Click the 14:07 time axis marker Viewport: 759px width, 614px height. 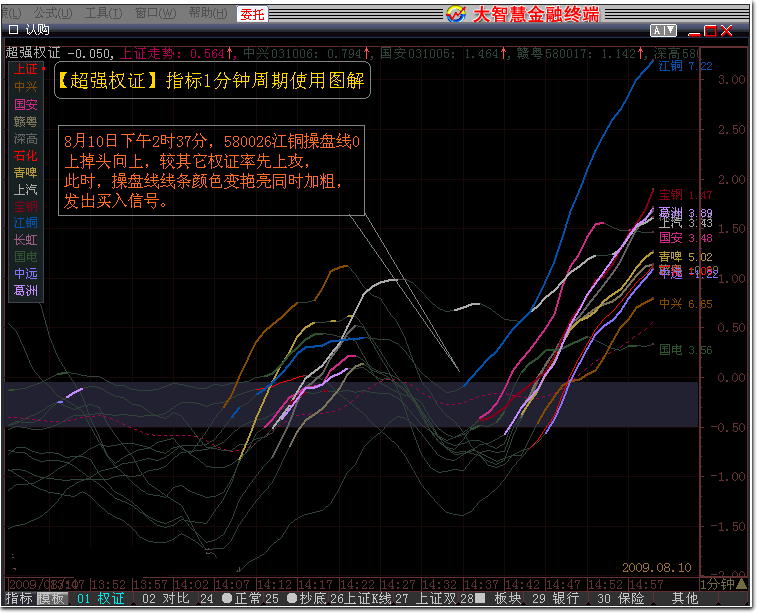pyautogui.click(x=233, y=584)
